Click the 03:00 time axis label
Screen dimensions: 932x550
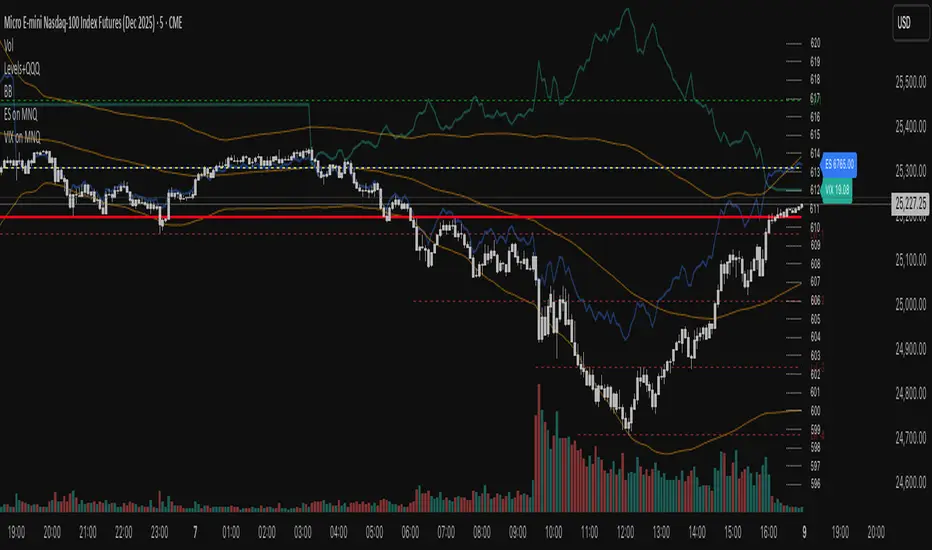click(303, 532)
